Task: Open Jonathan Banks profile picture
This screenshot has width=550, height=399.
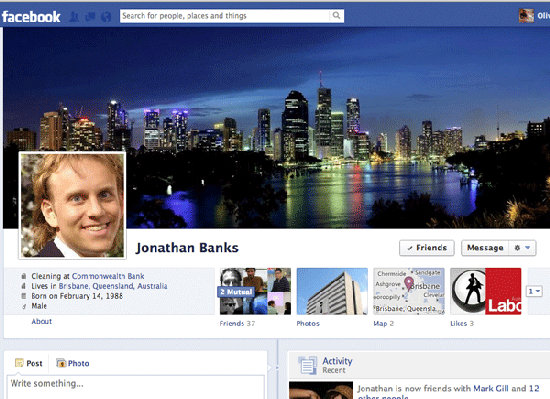Action: [72, 205]
